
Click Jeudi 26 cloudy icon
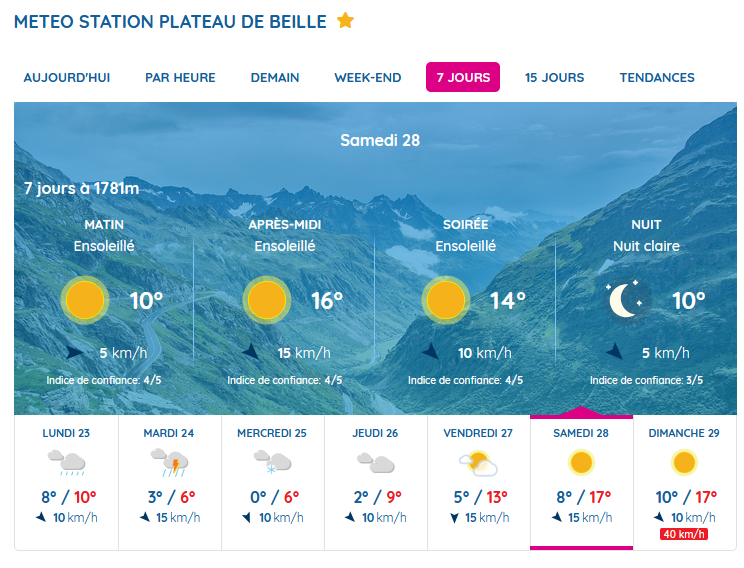tap(376, 463)
